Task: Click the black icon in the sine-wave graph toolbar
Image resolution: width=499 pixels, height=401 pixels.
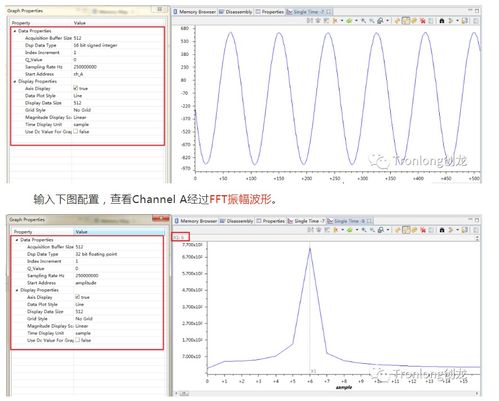Action: tap(442, 21)
